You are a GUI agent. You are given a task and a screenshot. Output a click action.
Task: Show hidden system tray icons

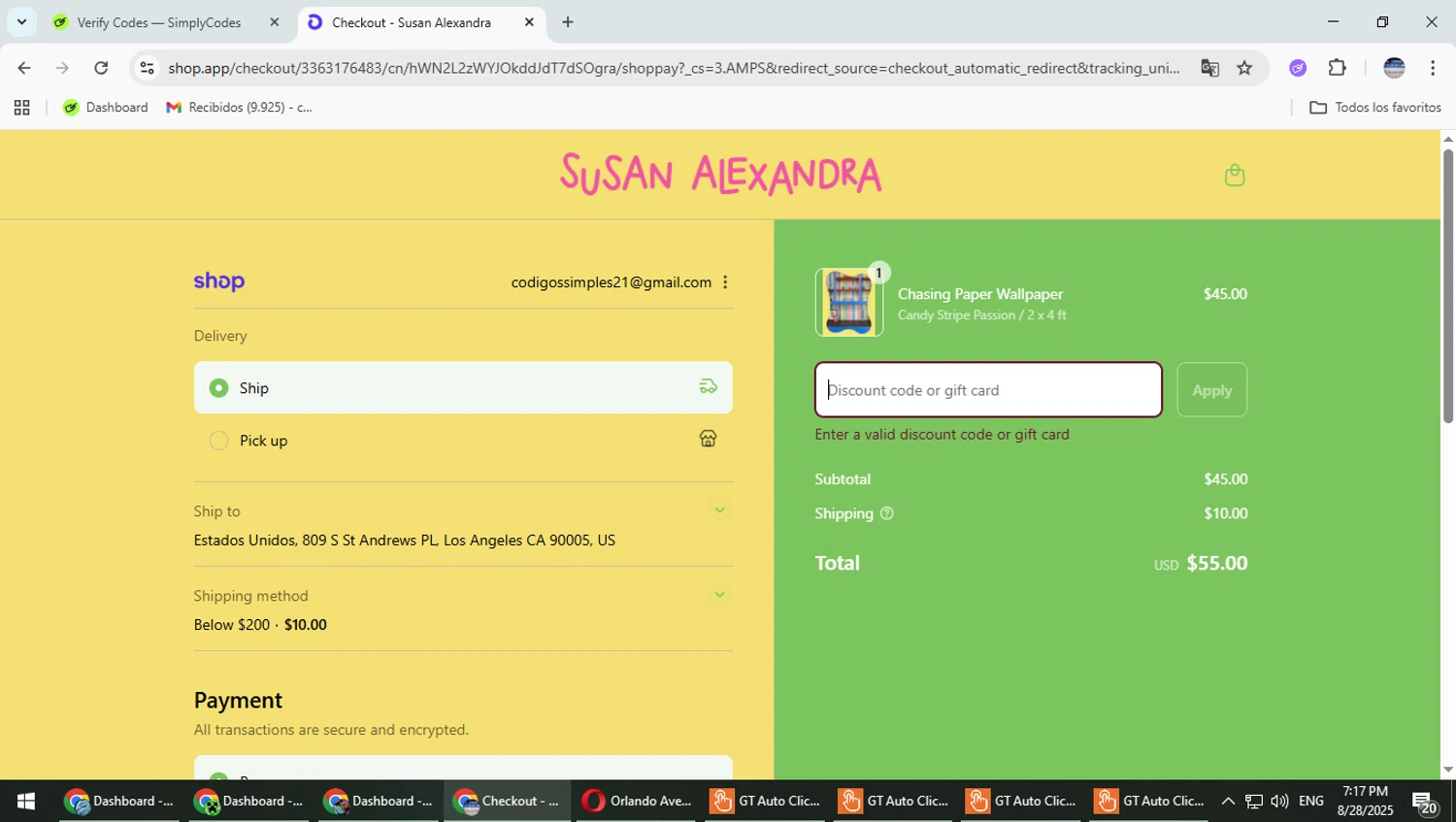[x=1228, y=802]
